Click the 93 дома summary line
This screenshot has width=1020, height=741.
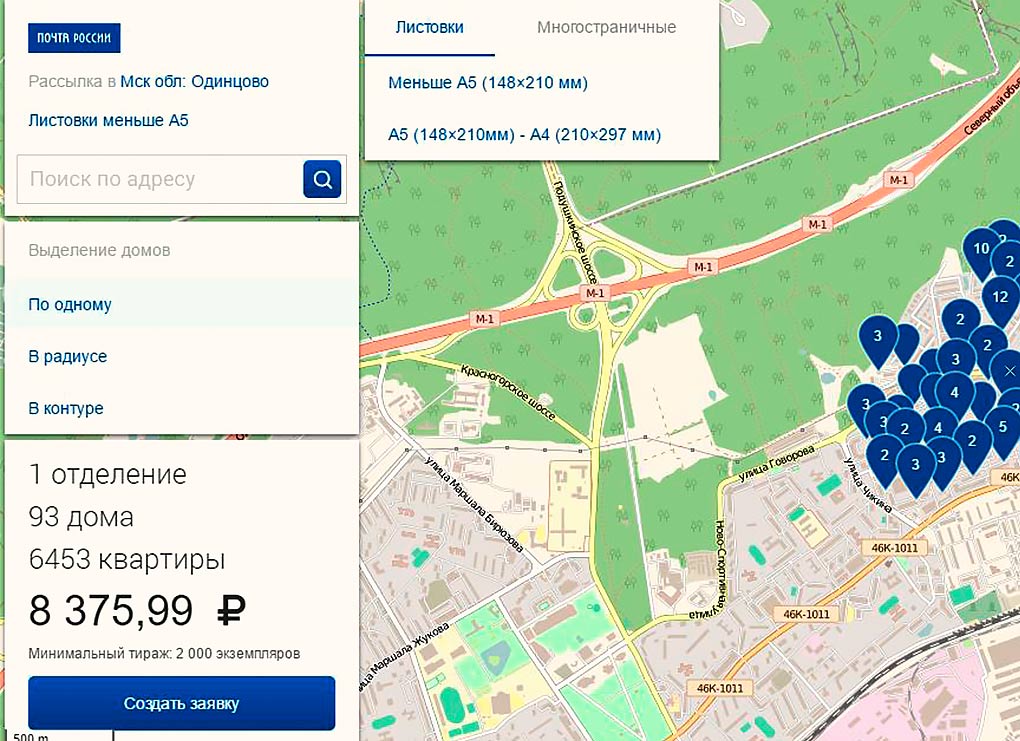81,517
